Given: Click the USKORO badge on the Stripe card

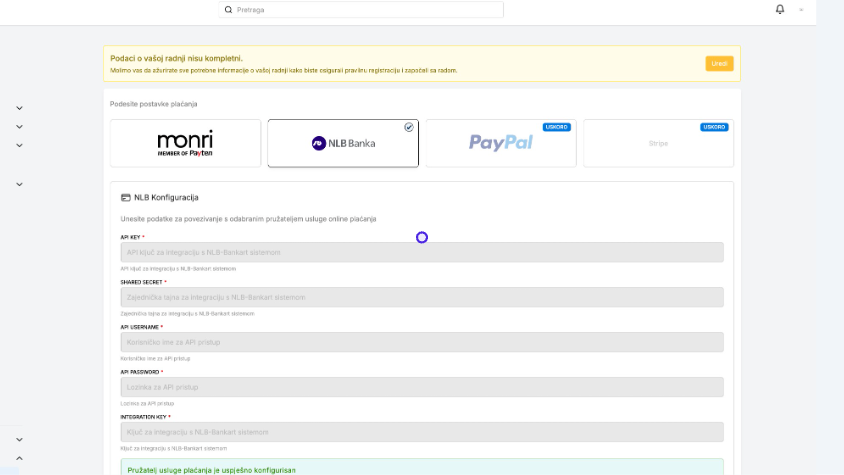Looking at the screenshot, I should point(714,127).
